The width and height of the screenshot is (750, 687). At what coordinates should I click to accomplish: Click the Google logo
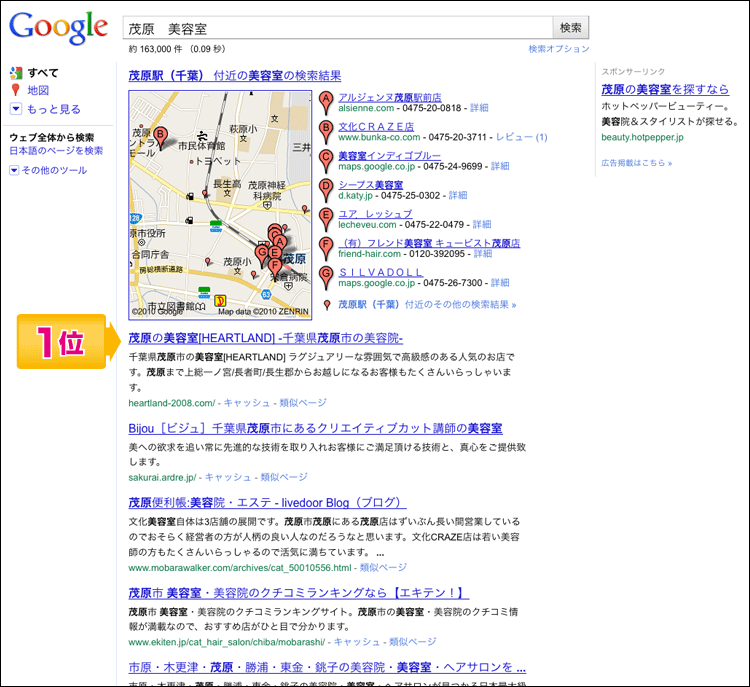(x=58, y=27)
